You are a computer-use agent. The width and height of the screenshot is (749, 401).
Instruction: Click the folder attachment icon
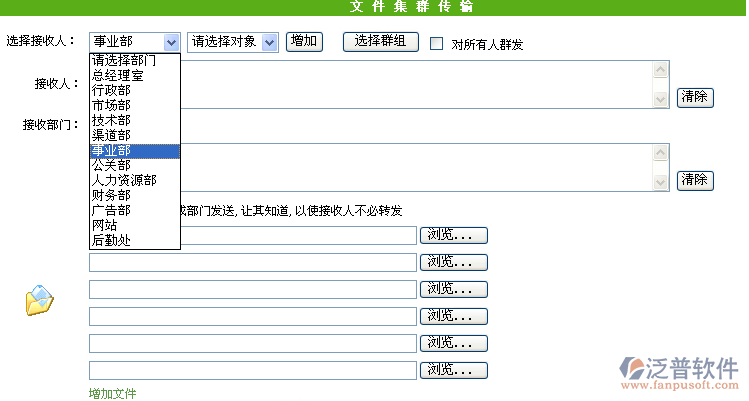click(40, 300)
